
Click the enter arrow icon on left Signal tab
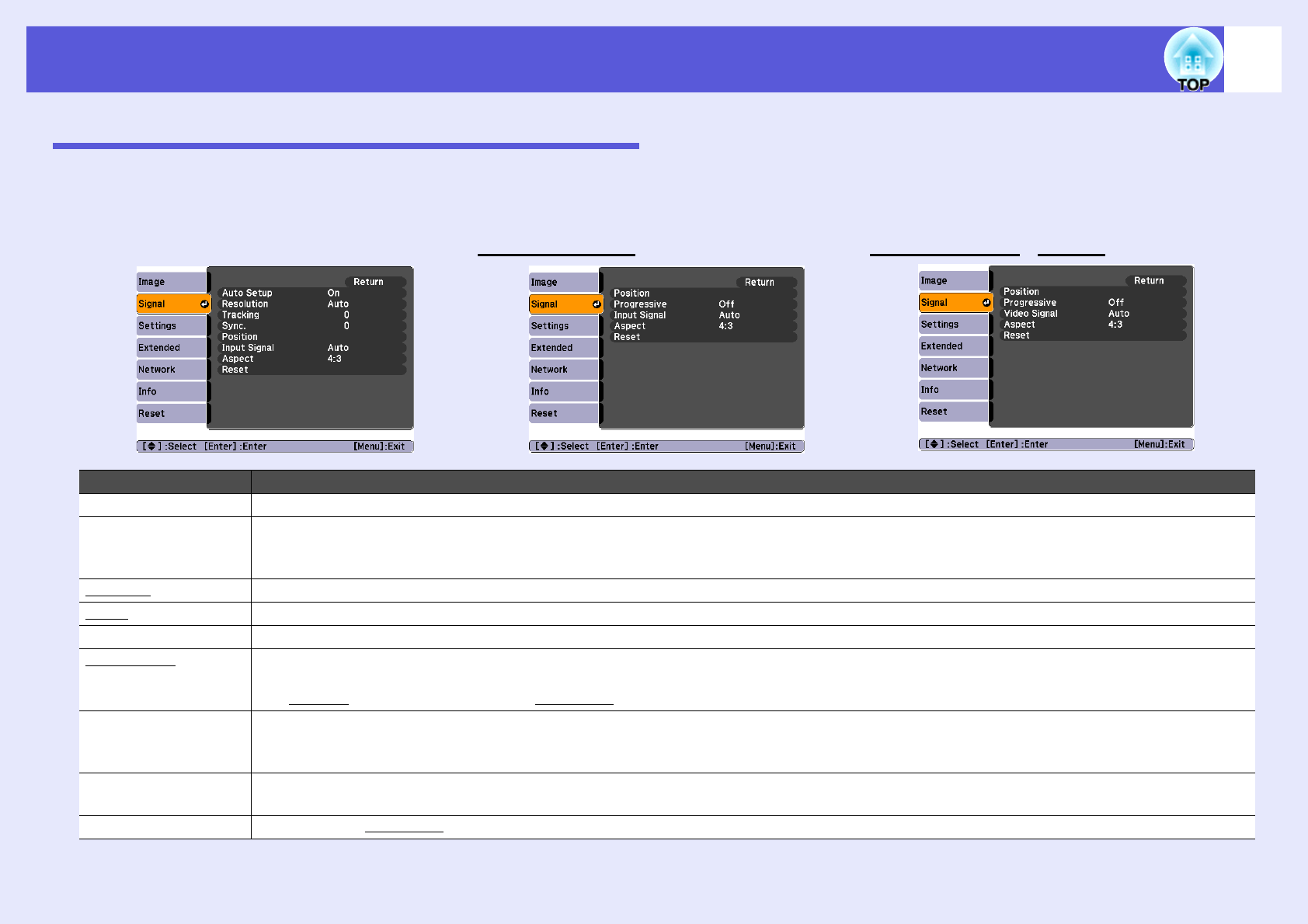click(x=204, y=304)
